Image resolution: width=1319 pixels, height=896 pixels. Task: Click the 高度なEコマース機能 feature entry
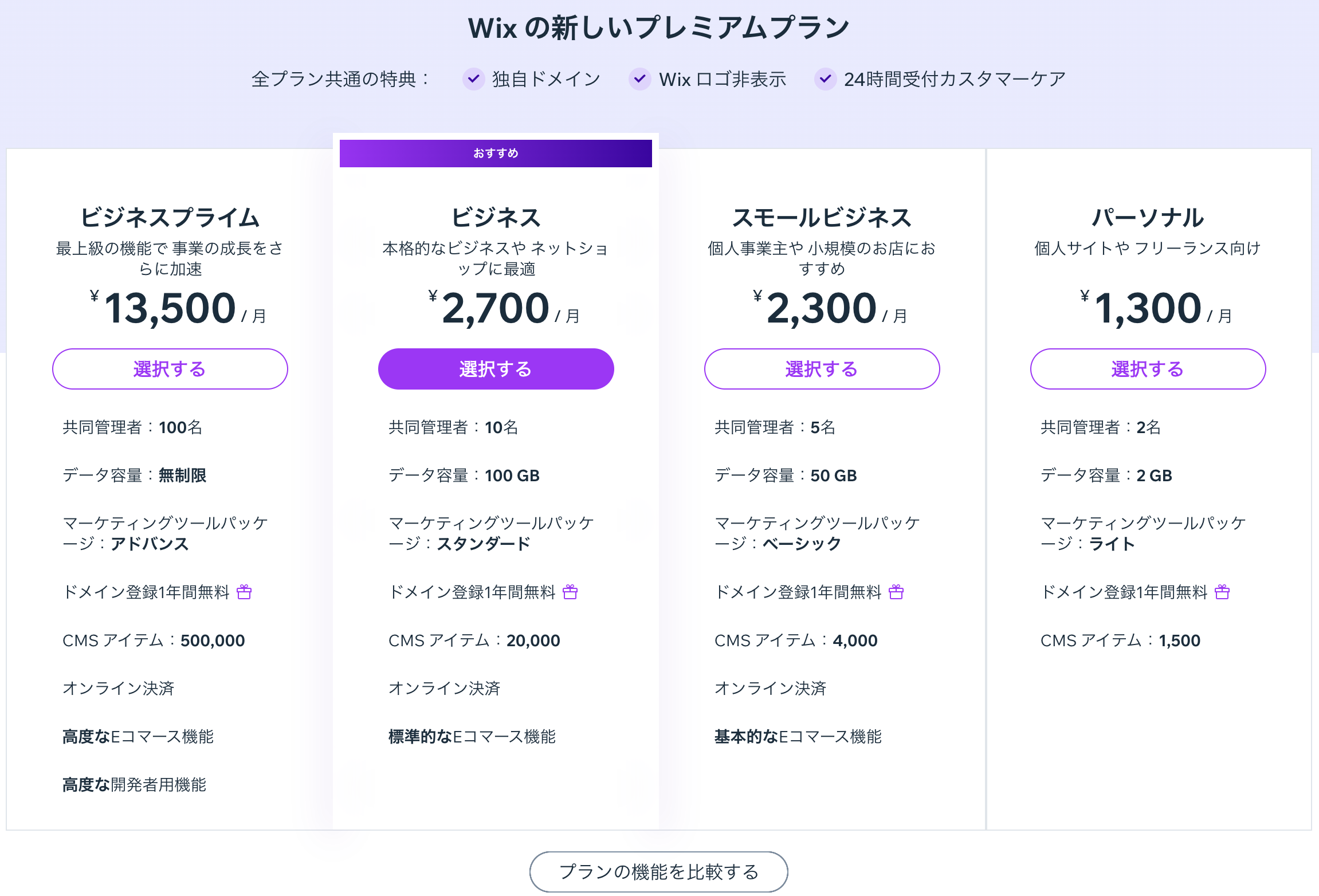pyautogui.click(x=139, y=737)
